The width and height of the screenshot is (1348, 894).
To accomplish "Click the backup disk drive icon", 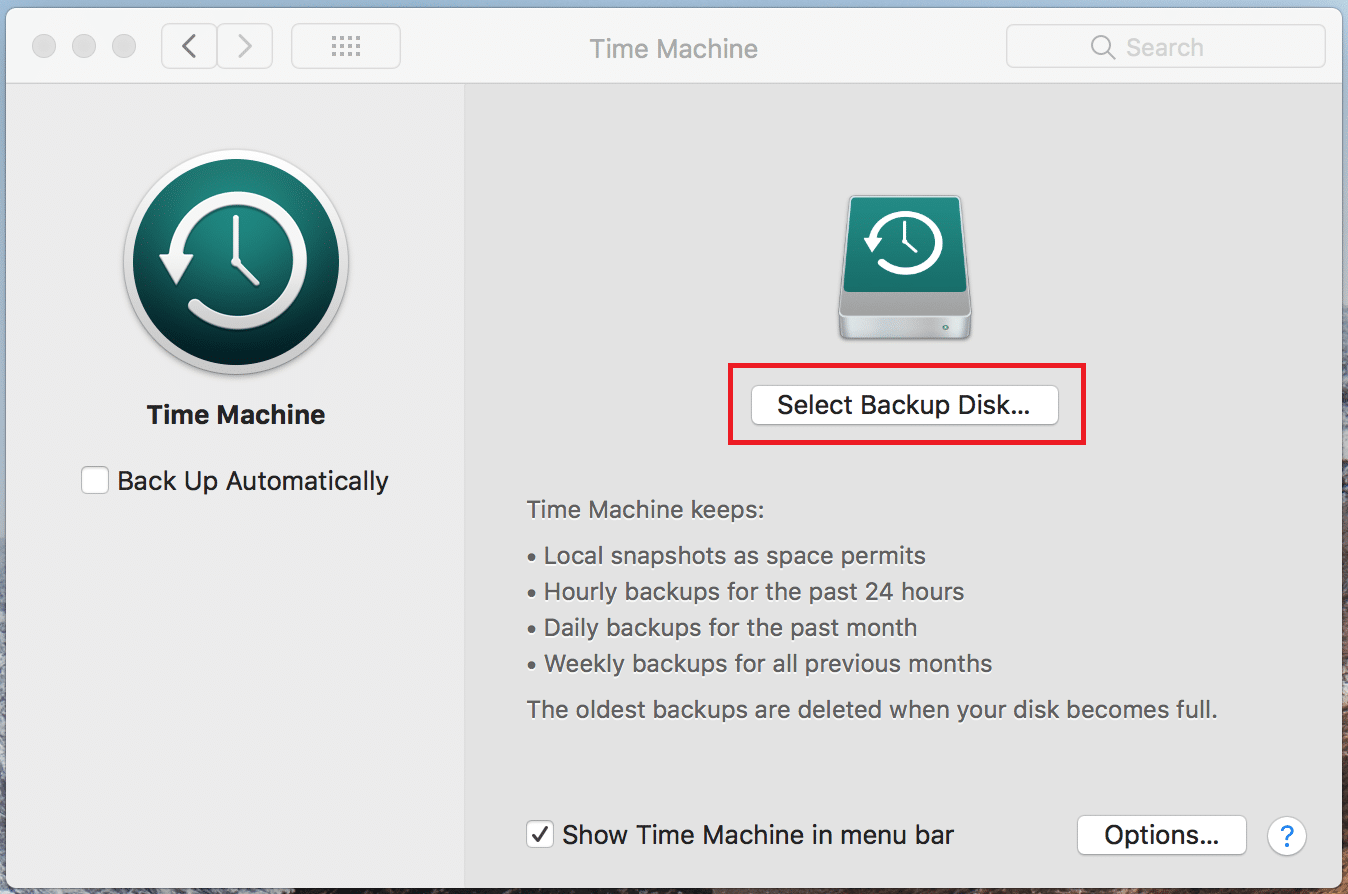I will 903,265.
